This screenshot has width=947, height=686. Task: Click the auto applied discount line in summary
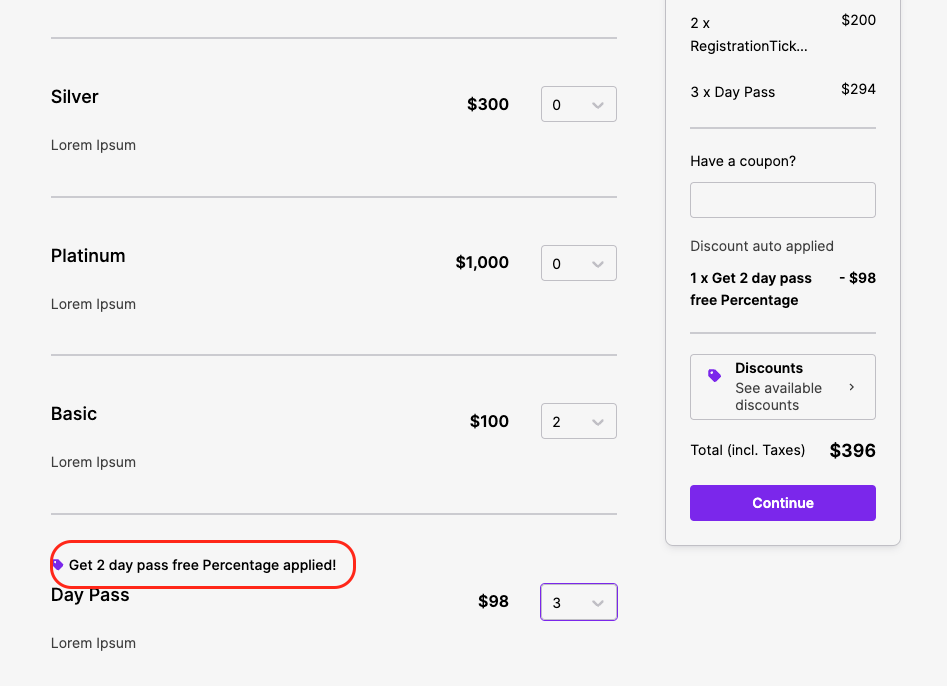pyautogui.click(x=751, y=289)
